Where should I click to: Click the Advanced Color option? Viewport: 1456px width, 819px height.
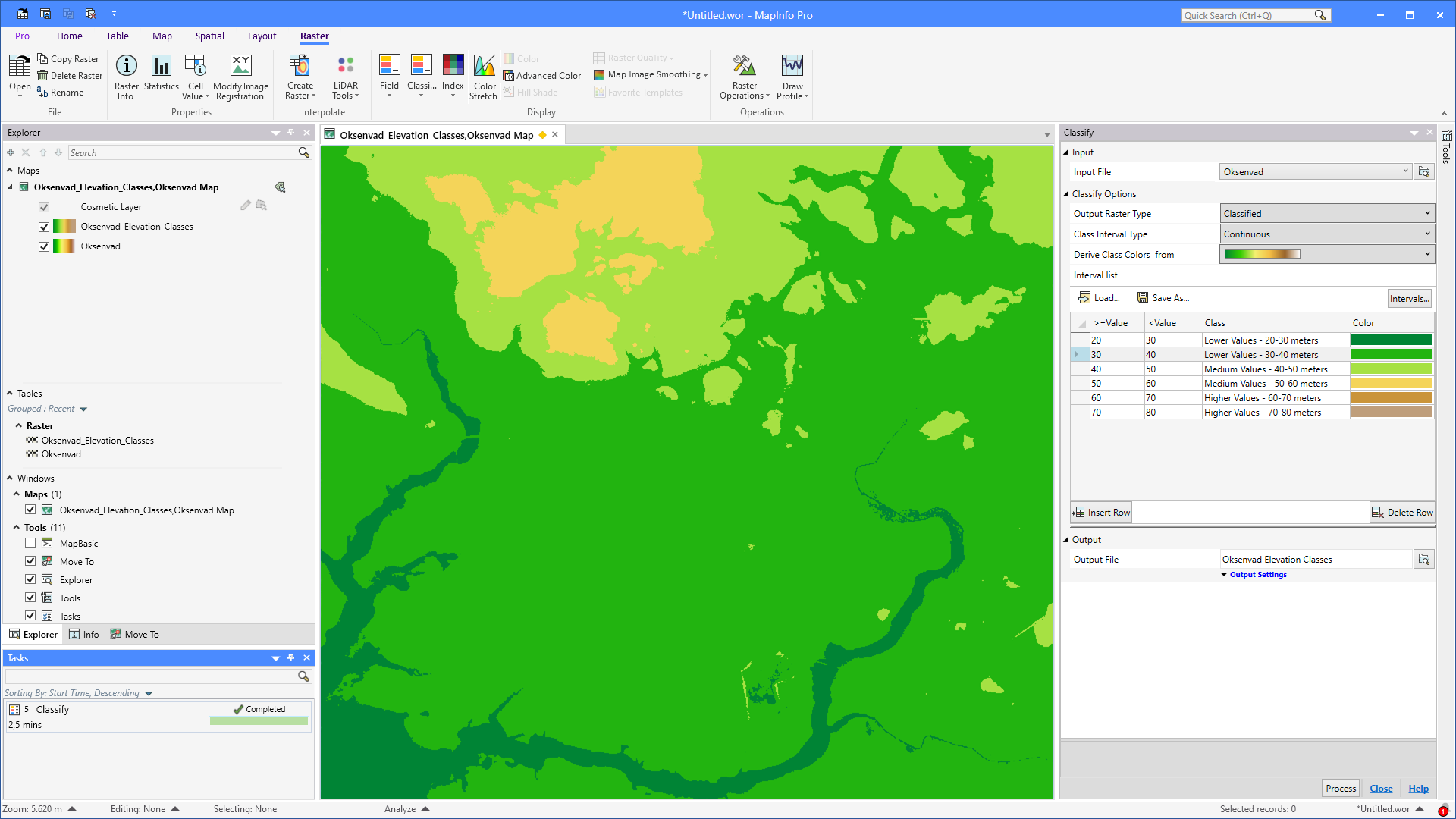(542, 75)
